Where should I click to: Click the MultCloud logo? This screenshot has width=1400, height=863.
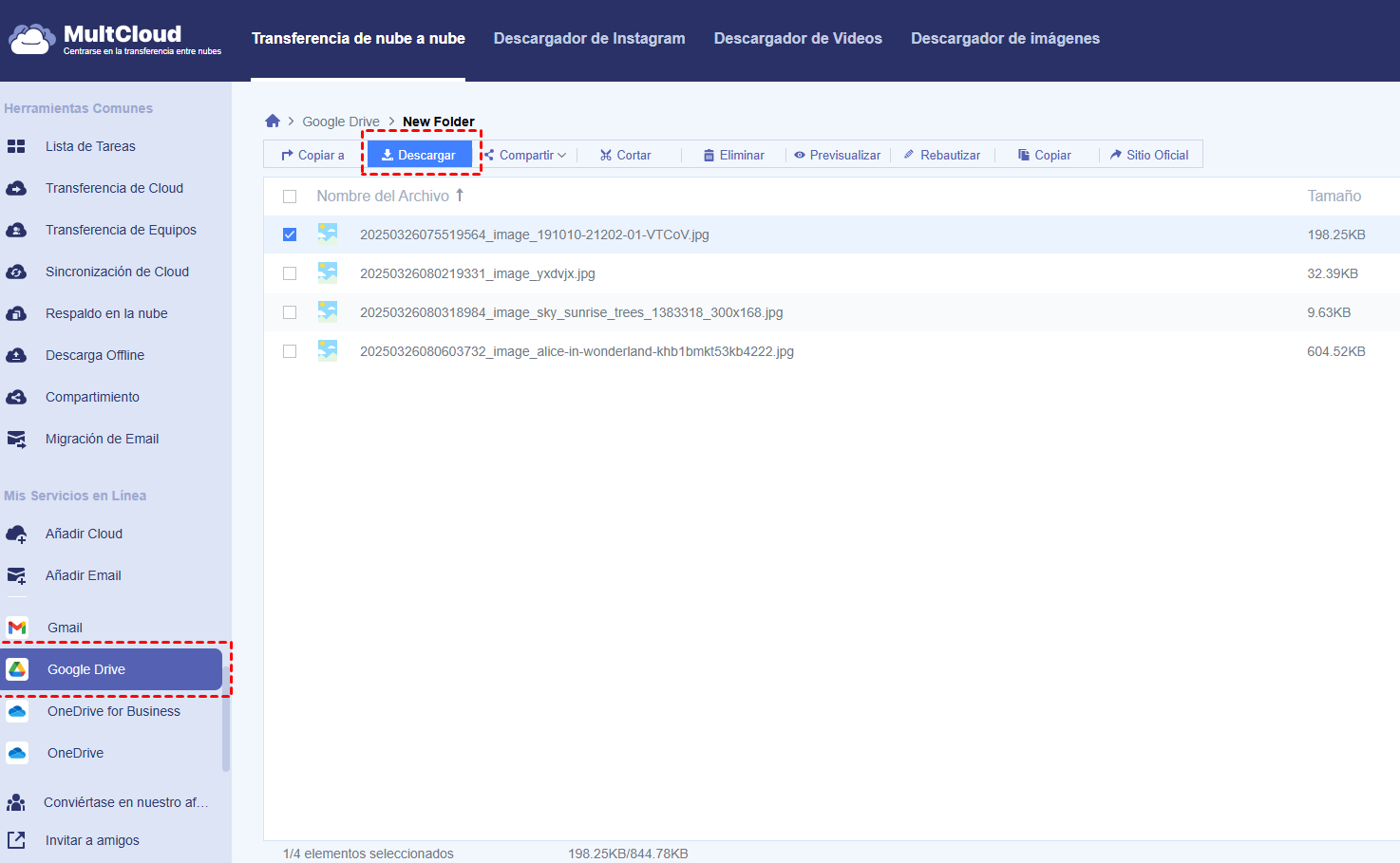pos(115,39)
